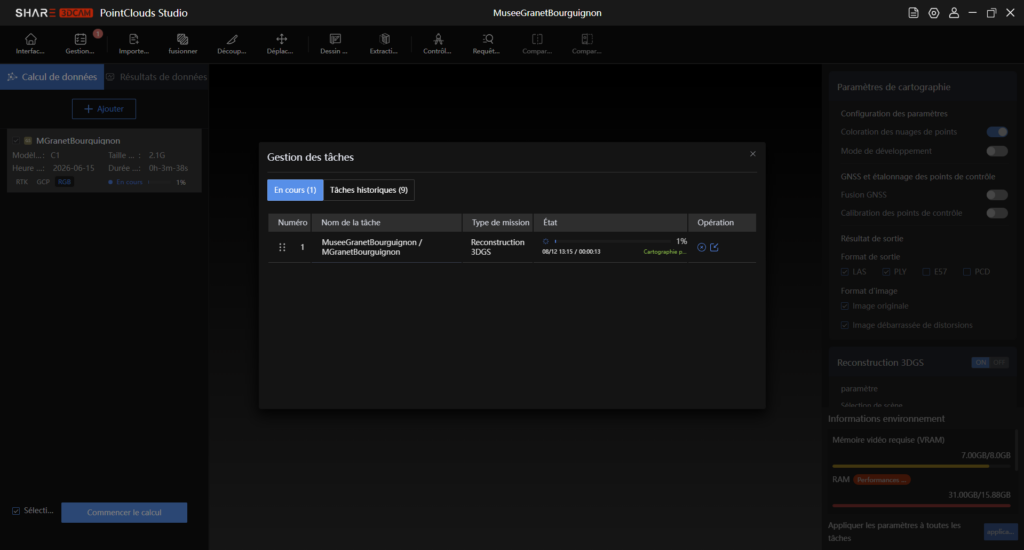Click the VRAM usage bar
The image size is (1024, 550).
pos(921,466)
